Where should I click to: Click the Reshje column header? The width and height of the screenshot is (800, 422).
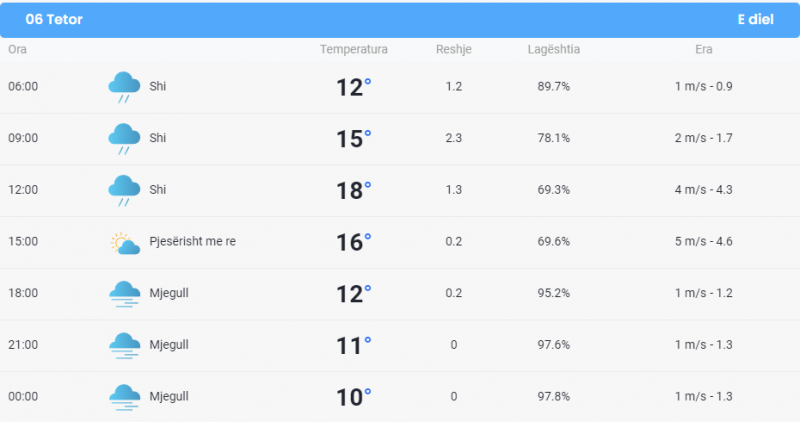click(x=454, y=49)
